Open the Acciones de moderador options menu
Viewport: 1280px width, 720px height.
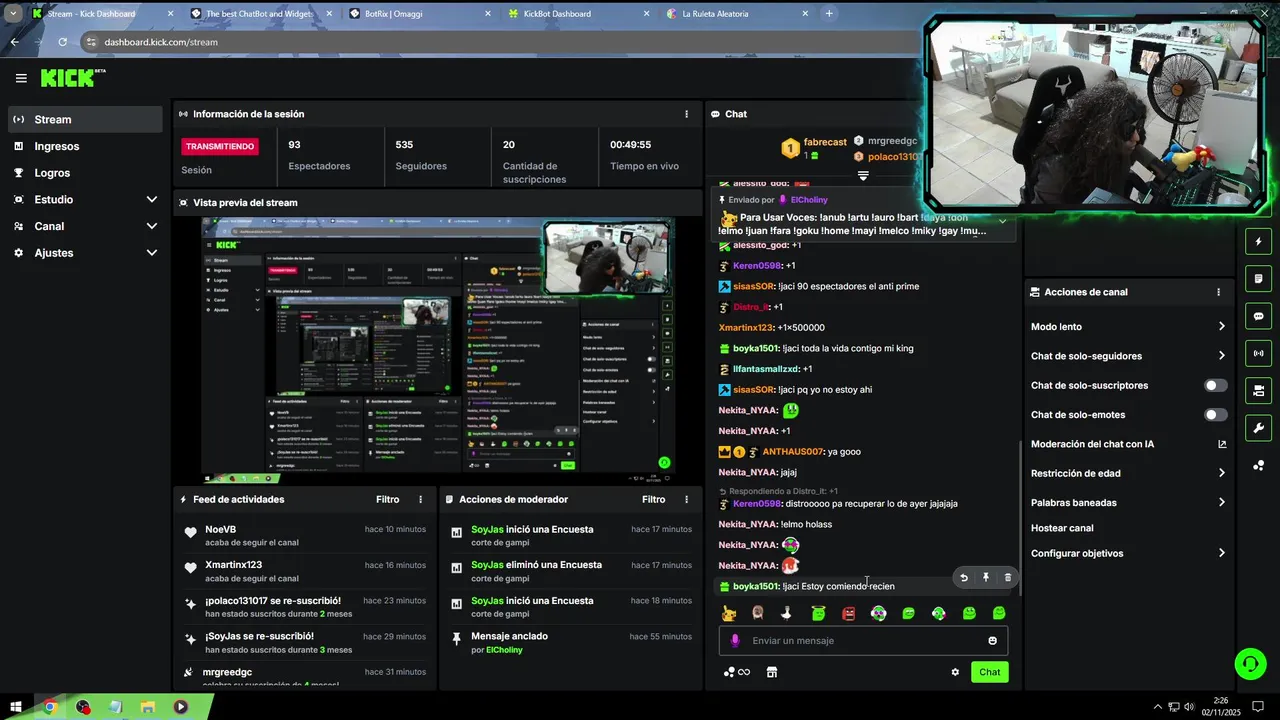click(x=686, y=499)
